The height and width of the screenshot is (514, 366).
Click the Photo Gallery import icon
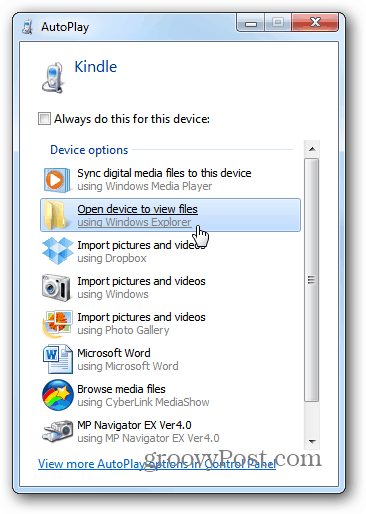(x=57, y=323)
